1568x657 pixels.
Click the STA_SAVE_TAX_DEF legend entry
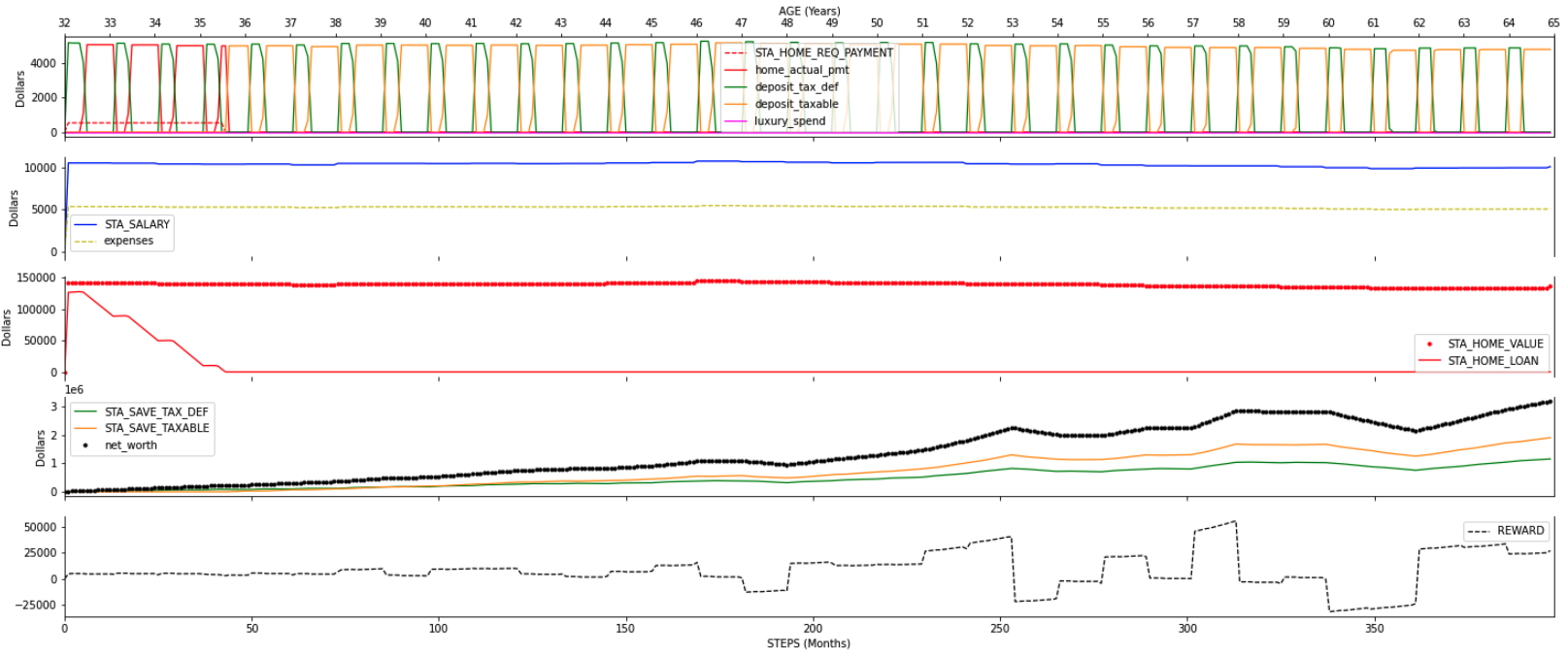point(155,411)
